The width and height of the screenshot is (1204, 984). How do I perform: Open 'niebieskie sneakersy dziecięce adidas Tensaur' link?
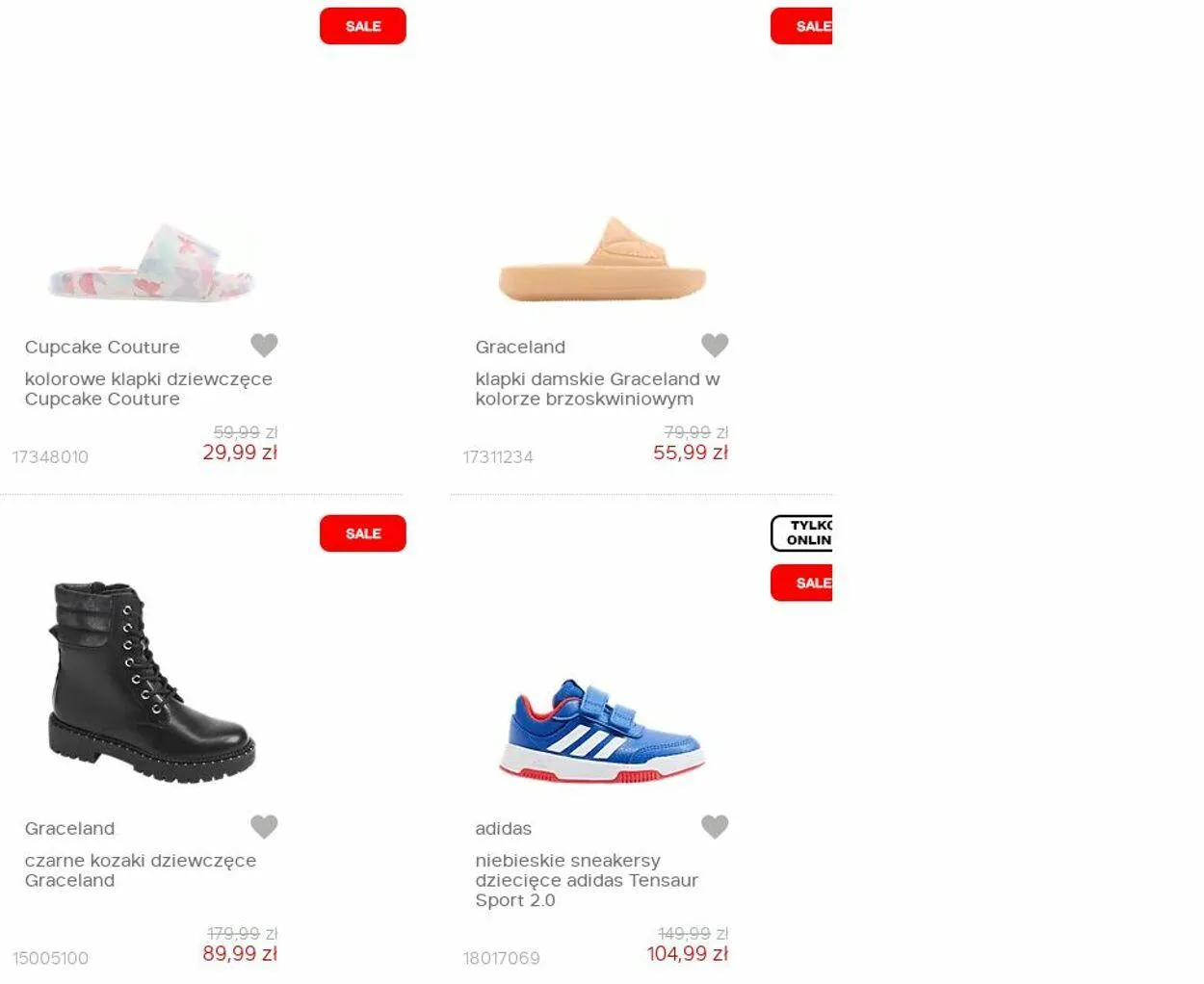pyautogui.click(x=586, y=880)
